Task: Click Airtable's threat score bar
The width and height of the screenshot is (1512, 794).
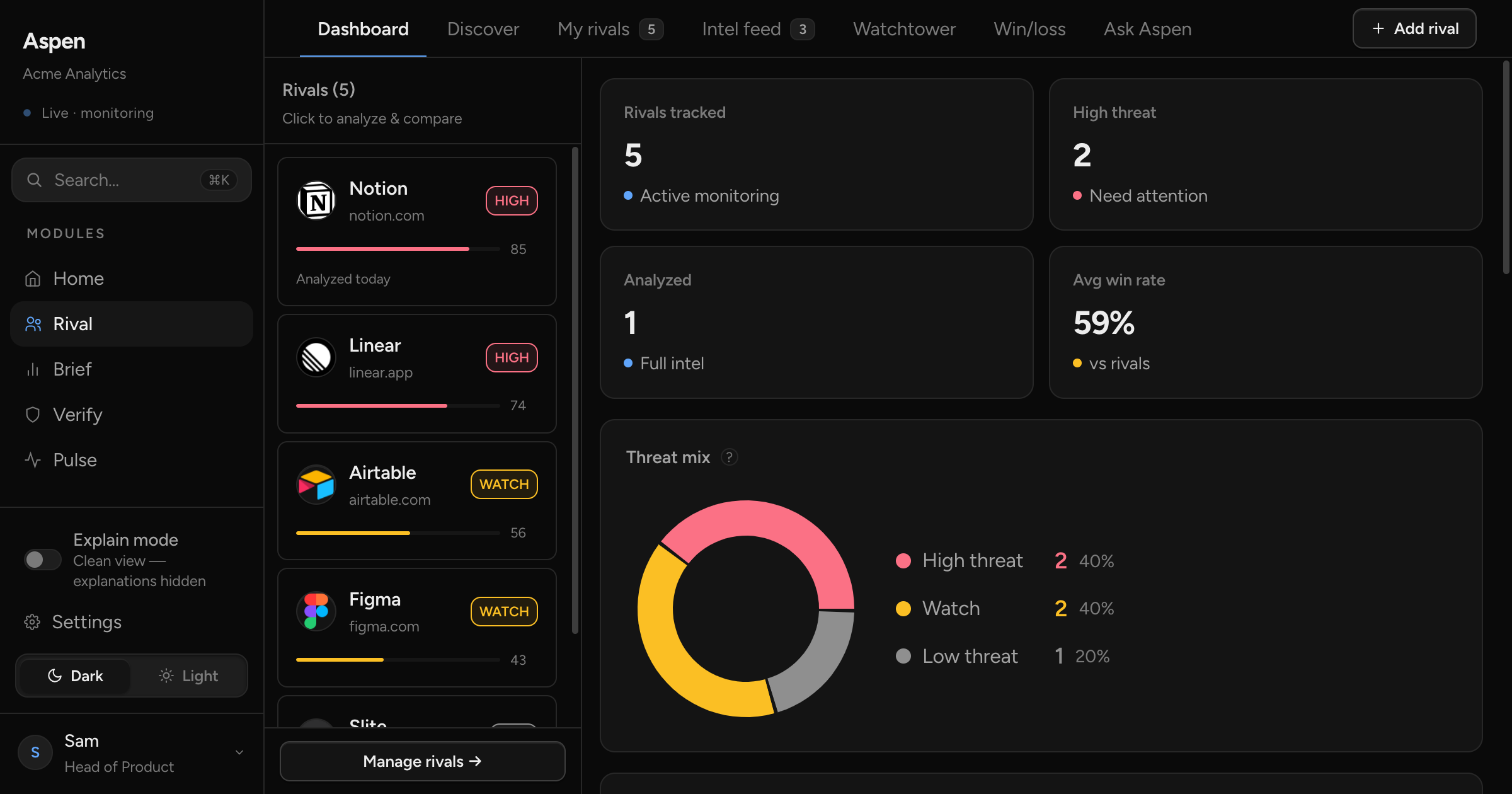Action: click(398, 533)
